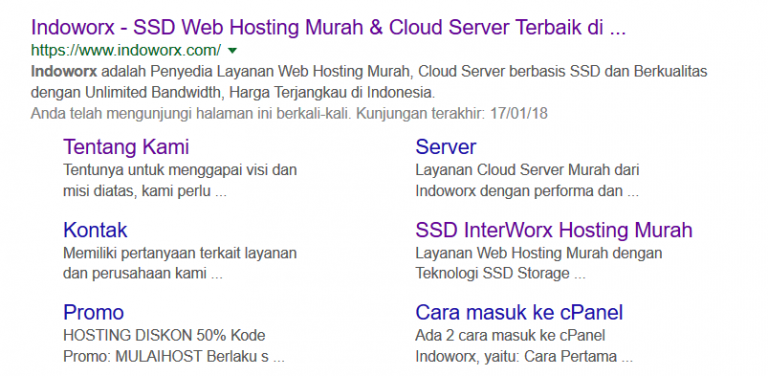Click the 'misi diatas, kami perlu ...' line
Screen dimensions: 768x376
click(x=145, y=191)
